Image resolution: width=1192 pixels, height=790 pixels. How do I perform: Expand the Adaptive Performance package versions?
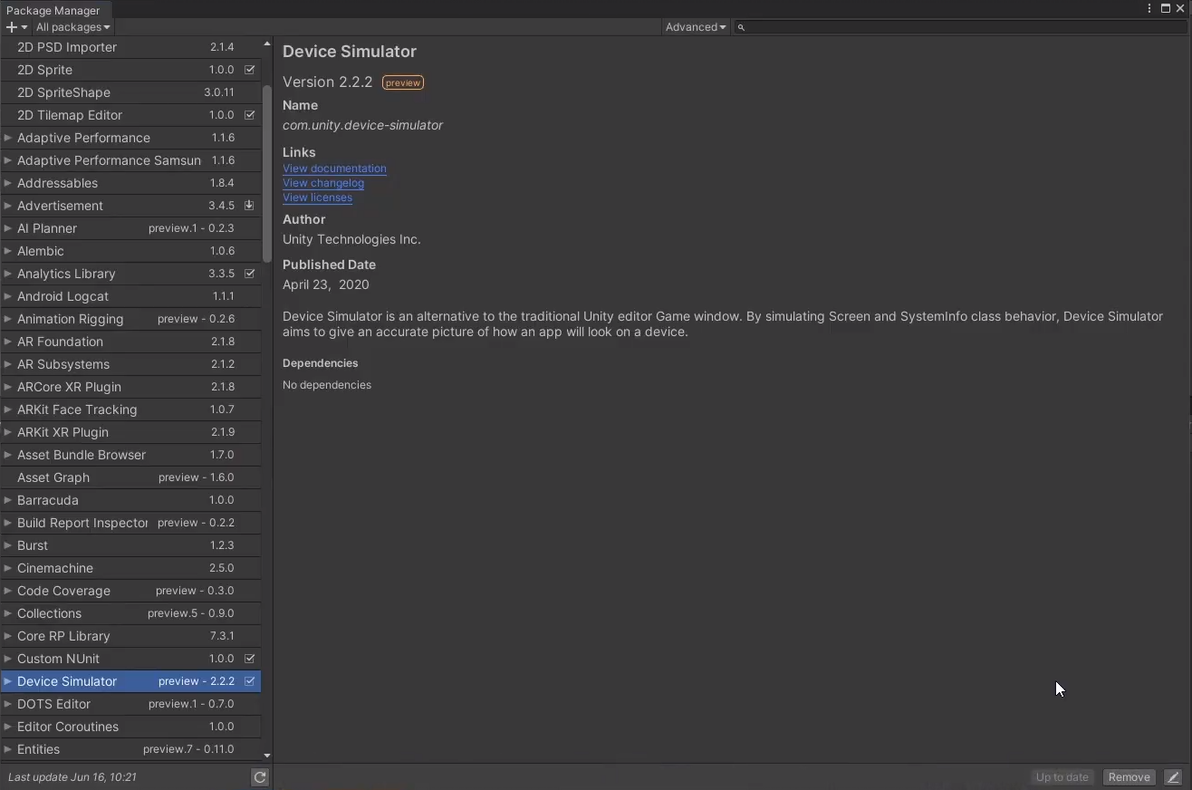tap(8, 138)
